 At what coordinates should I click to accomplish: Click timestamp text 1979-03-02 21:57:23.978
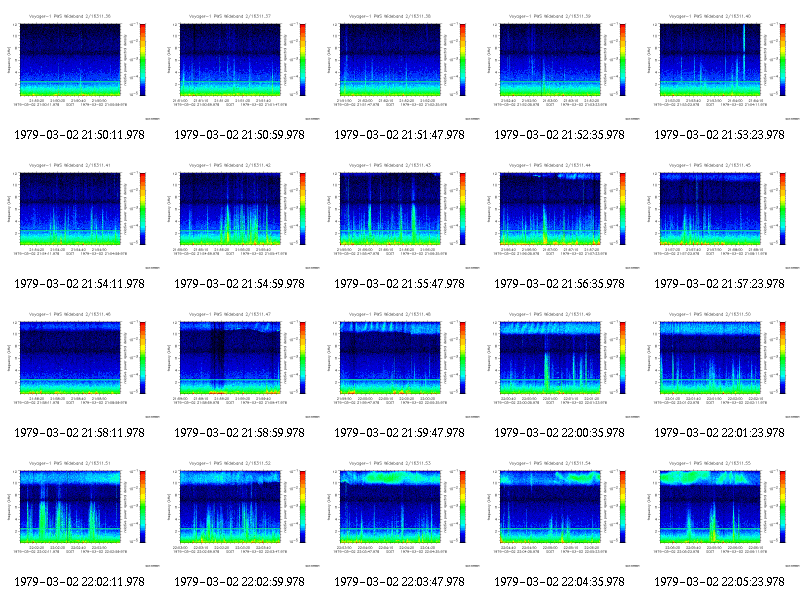[x=719, y=284]
